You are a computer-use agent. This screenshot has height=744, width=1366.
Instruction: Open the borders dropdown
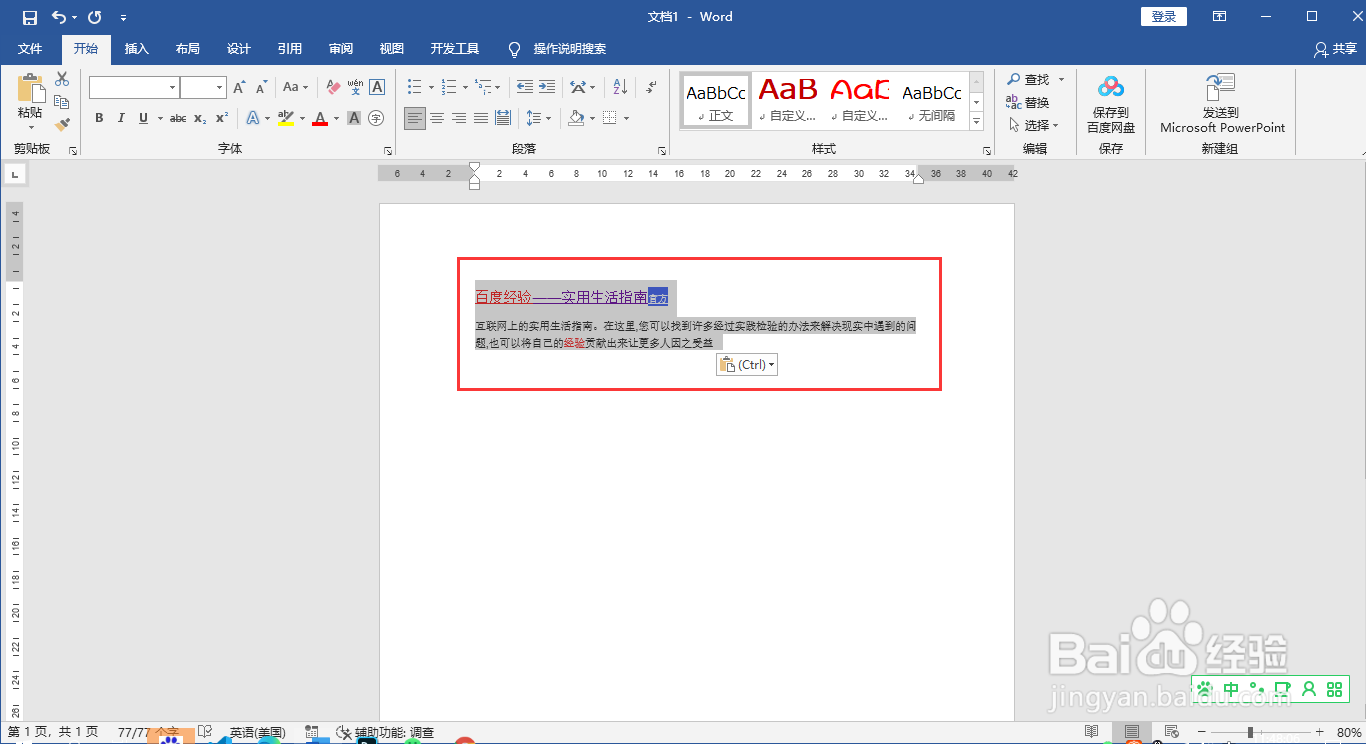(626, 118)
